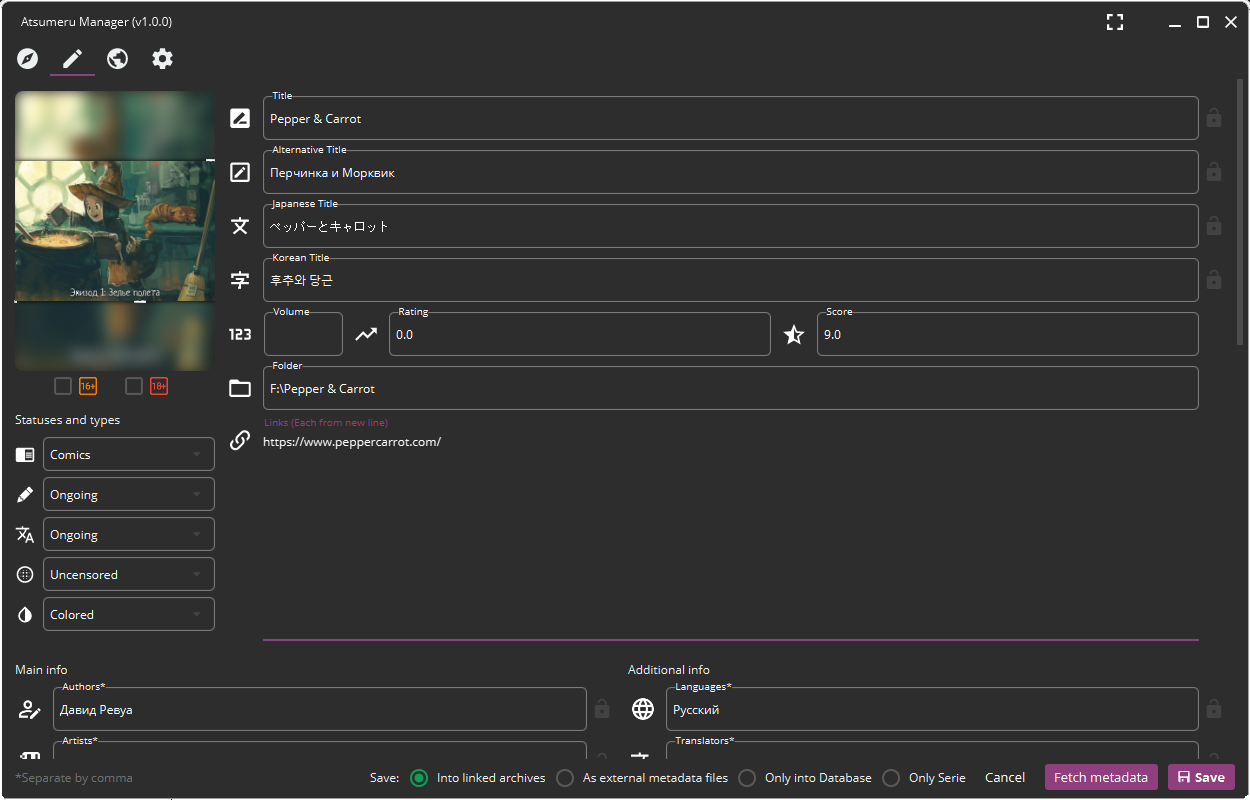Select 'As external metadata files' save option
Image resolution: width=1250 pixels, height=800 pixels.
tap(565, 777)
